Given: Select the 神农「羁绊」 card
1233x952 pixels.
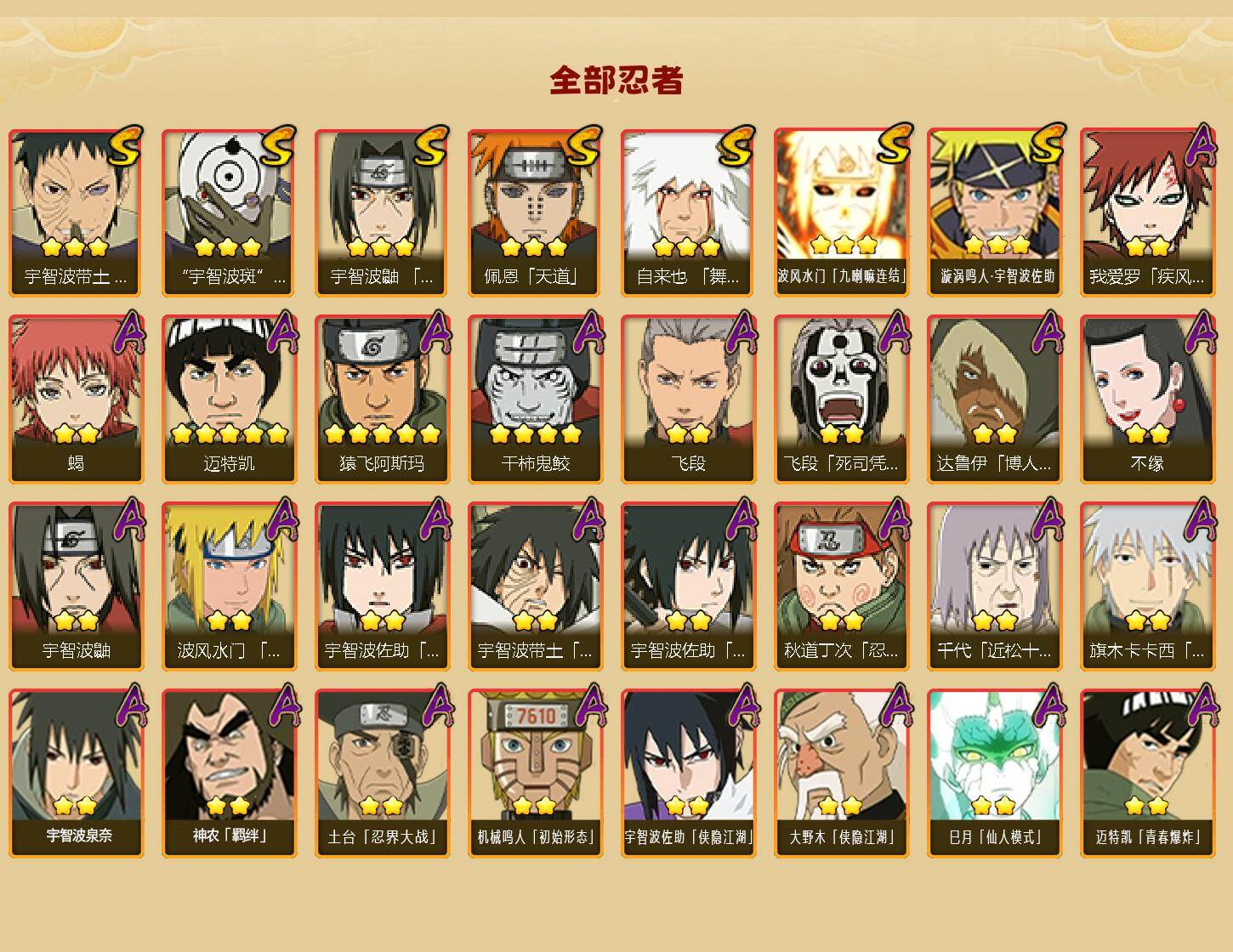Looking at the screenshot, I should pos(229,773).
